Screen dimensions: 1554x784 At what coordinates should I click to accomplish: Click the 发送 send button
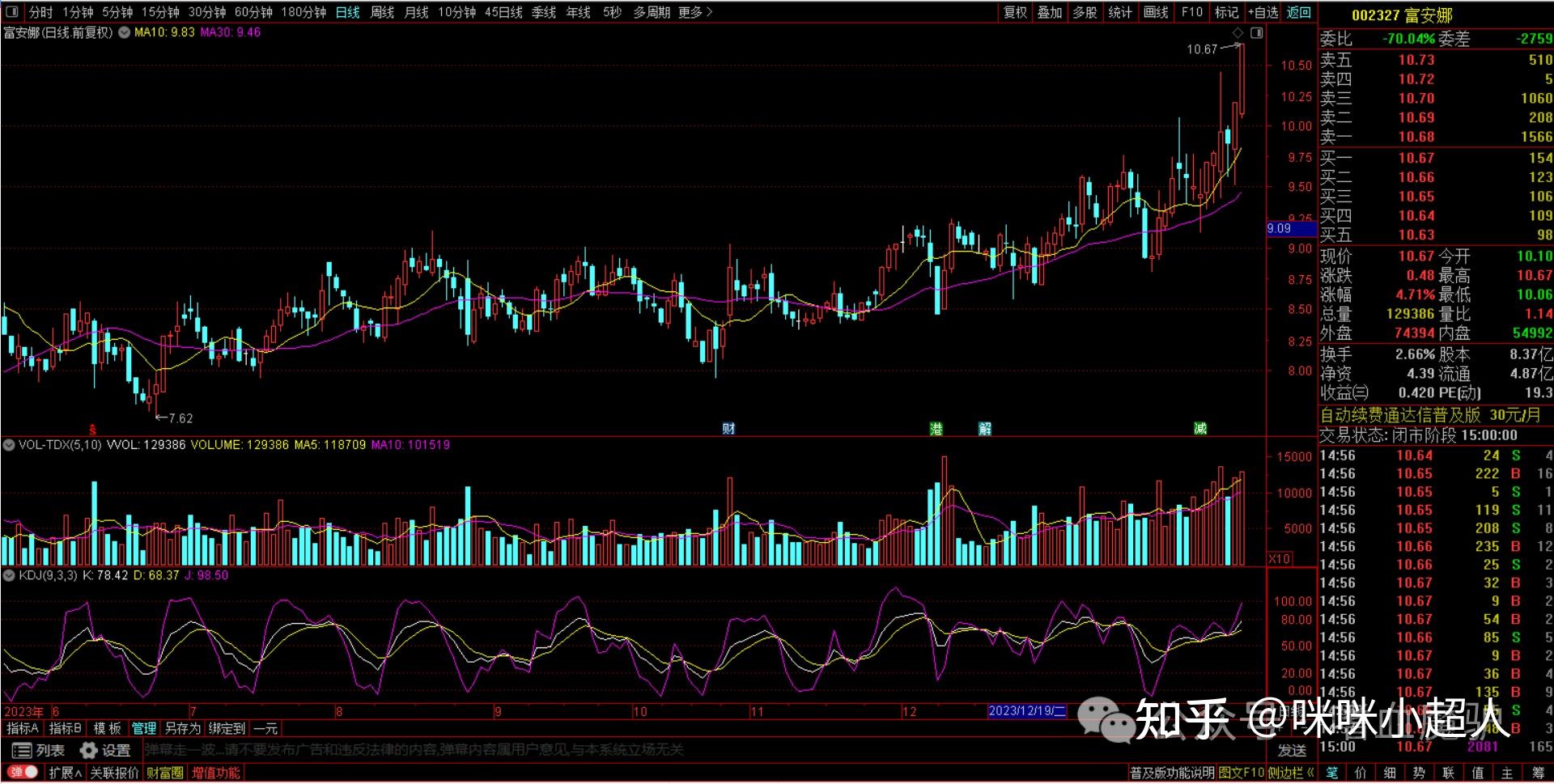pos(1292,751)
